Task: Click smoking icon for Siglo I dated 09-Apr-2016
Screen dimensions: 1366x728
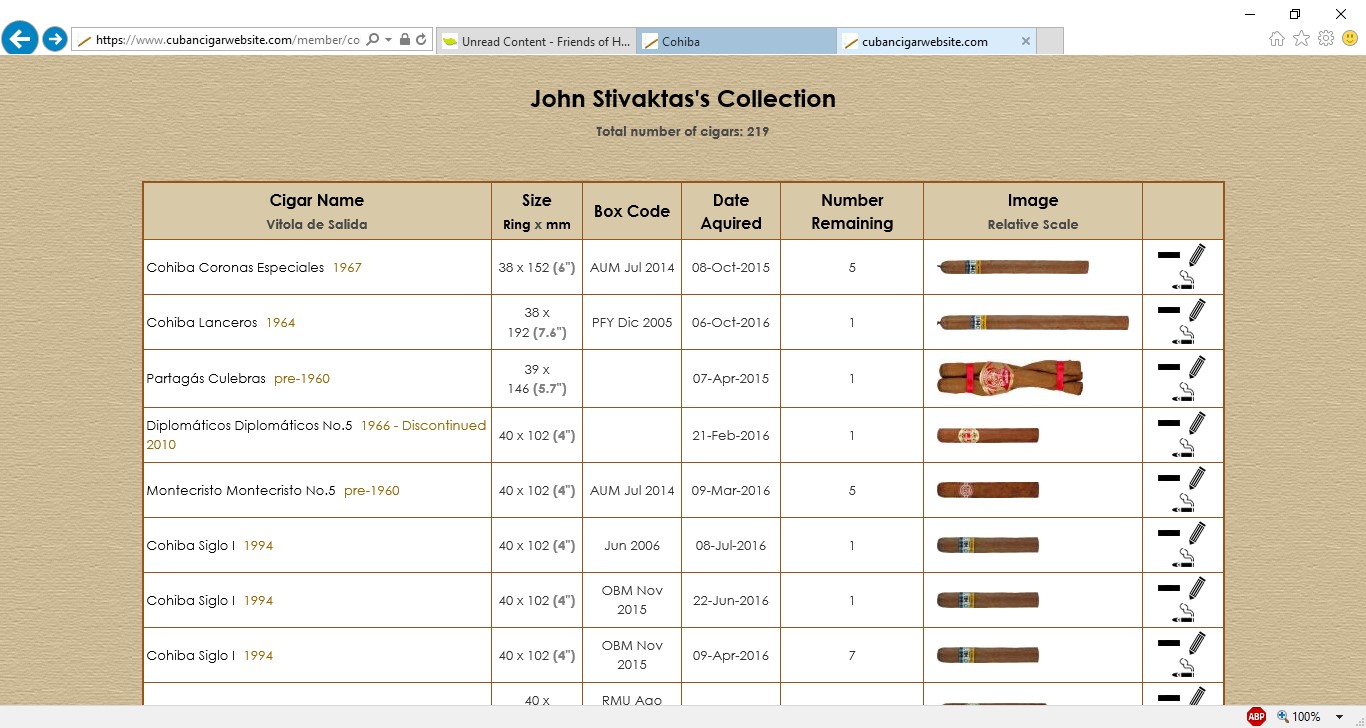Action: coord(1184,668)
